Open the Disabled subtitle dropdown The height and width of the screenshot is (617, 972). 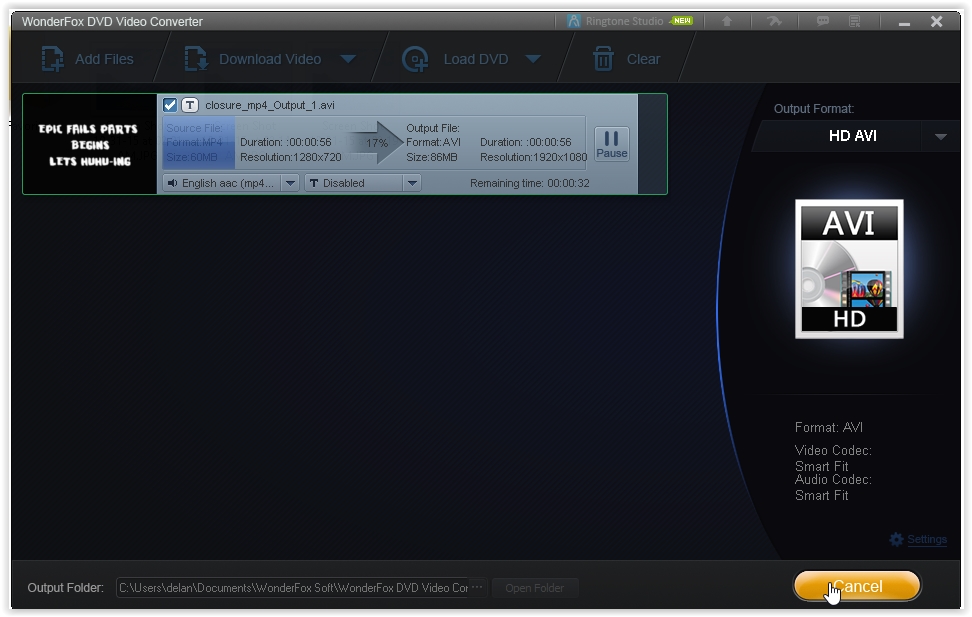click(x=412, y=183)
